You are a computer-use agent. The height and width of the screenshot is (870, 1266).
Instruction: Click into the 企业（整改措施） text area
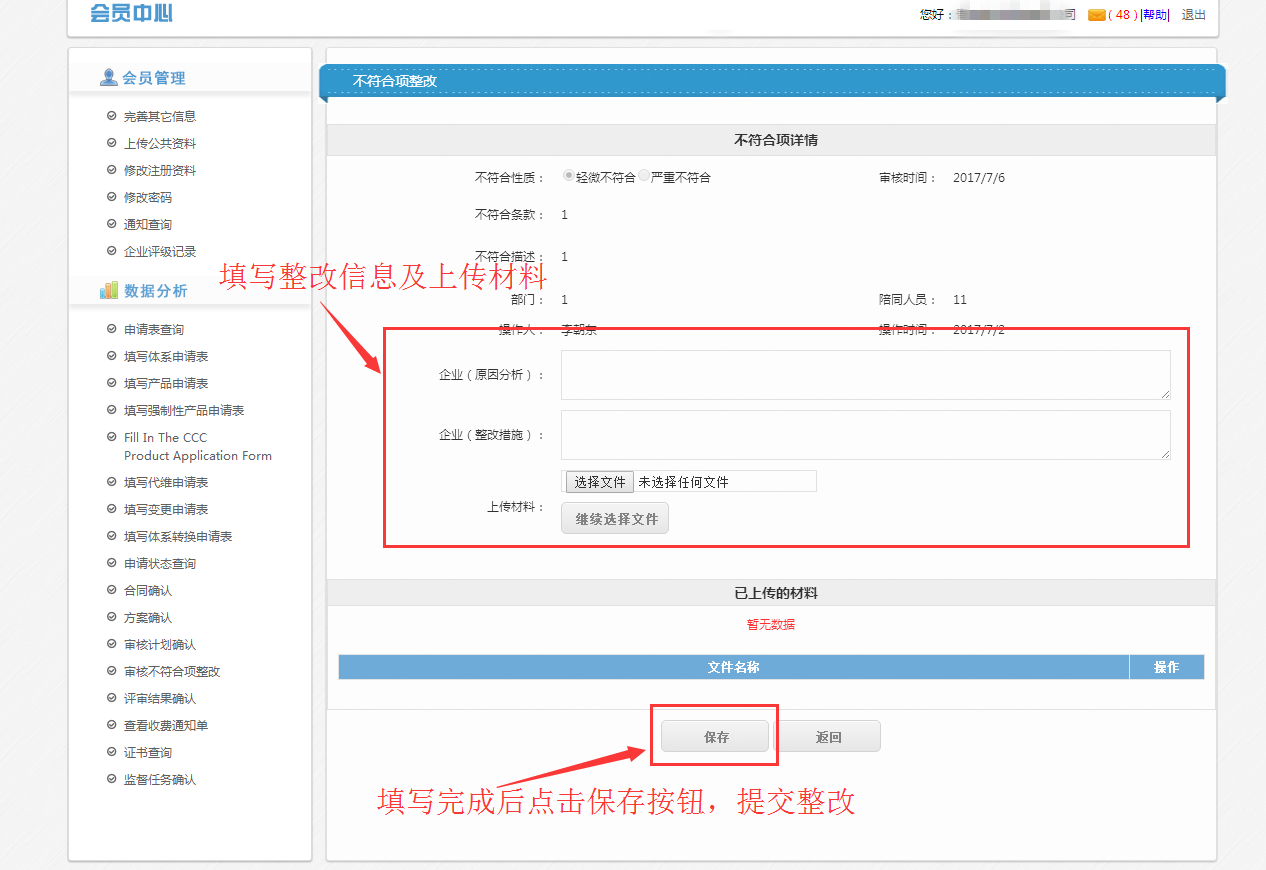(x=865, y=435)
